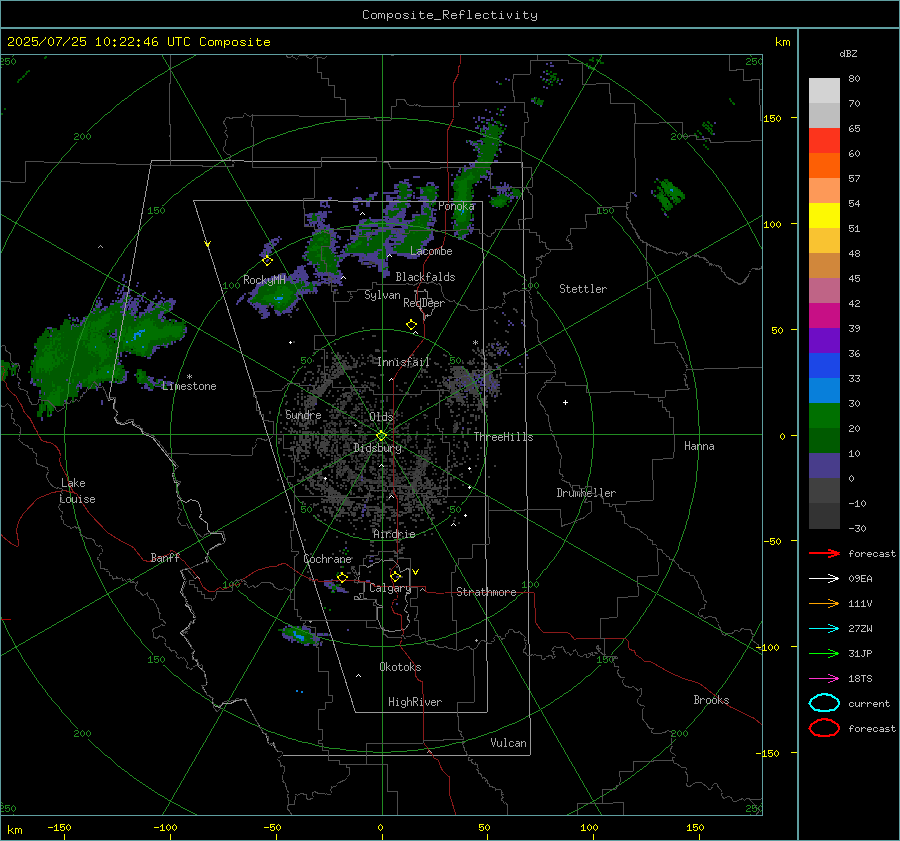Click the red forecast arrow in legend
900x841 pixels.
pos(824,553)
